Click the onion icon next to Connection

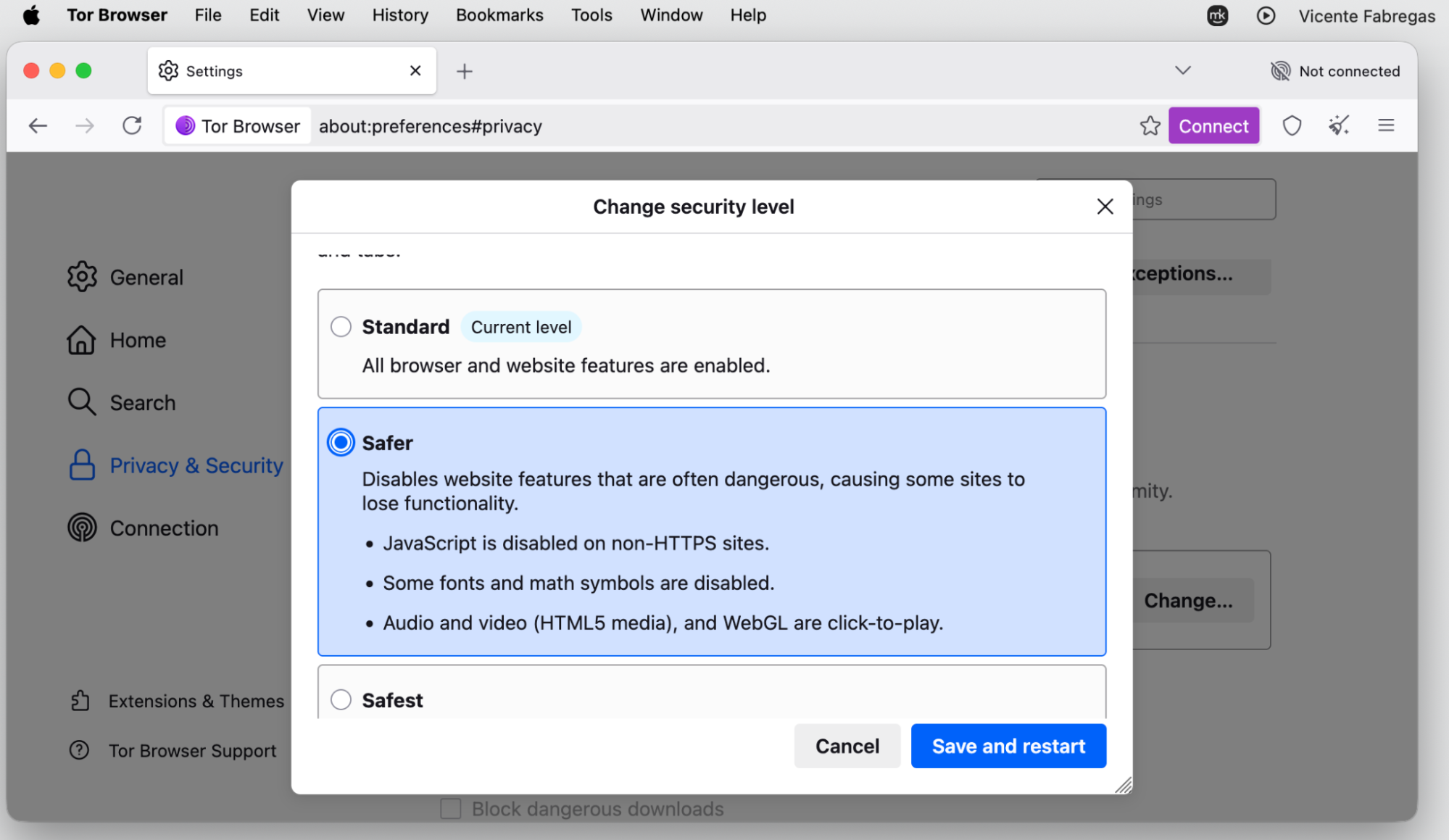pos(82,528)
